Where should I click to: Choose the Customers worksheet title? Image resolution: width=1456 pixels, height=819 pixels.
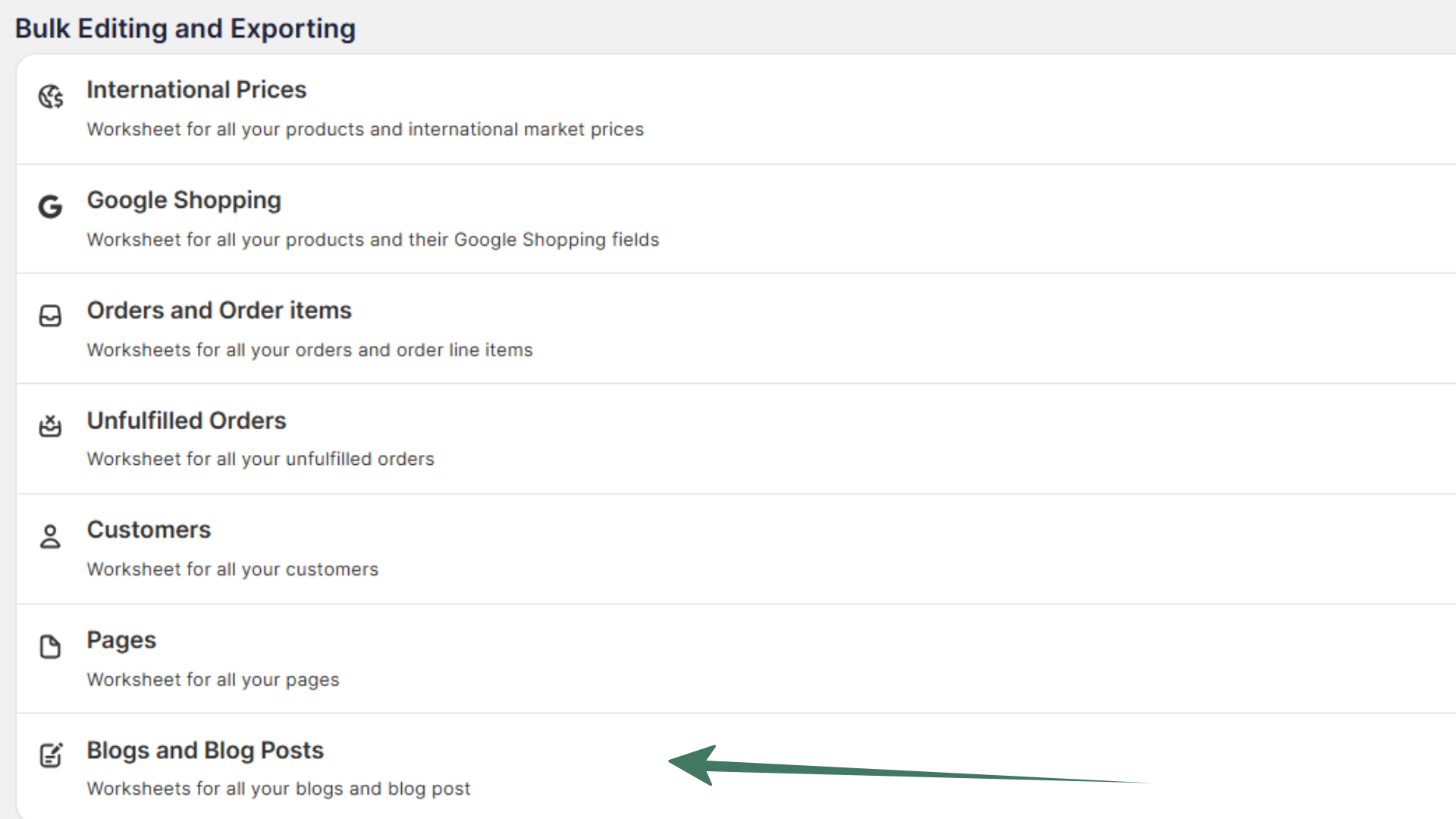click(149, 529)
